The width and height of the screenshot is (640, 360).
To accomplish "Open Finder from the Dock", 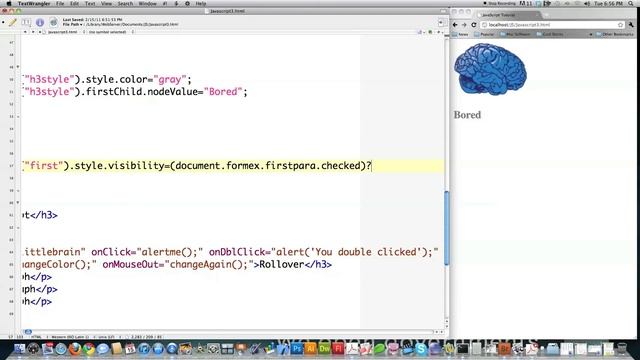I will [x=19, y=349].
